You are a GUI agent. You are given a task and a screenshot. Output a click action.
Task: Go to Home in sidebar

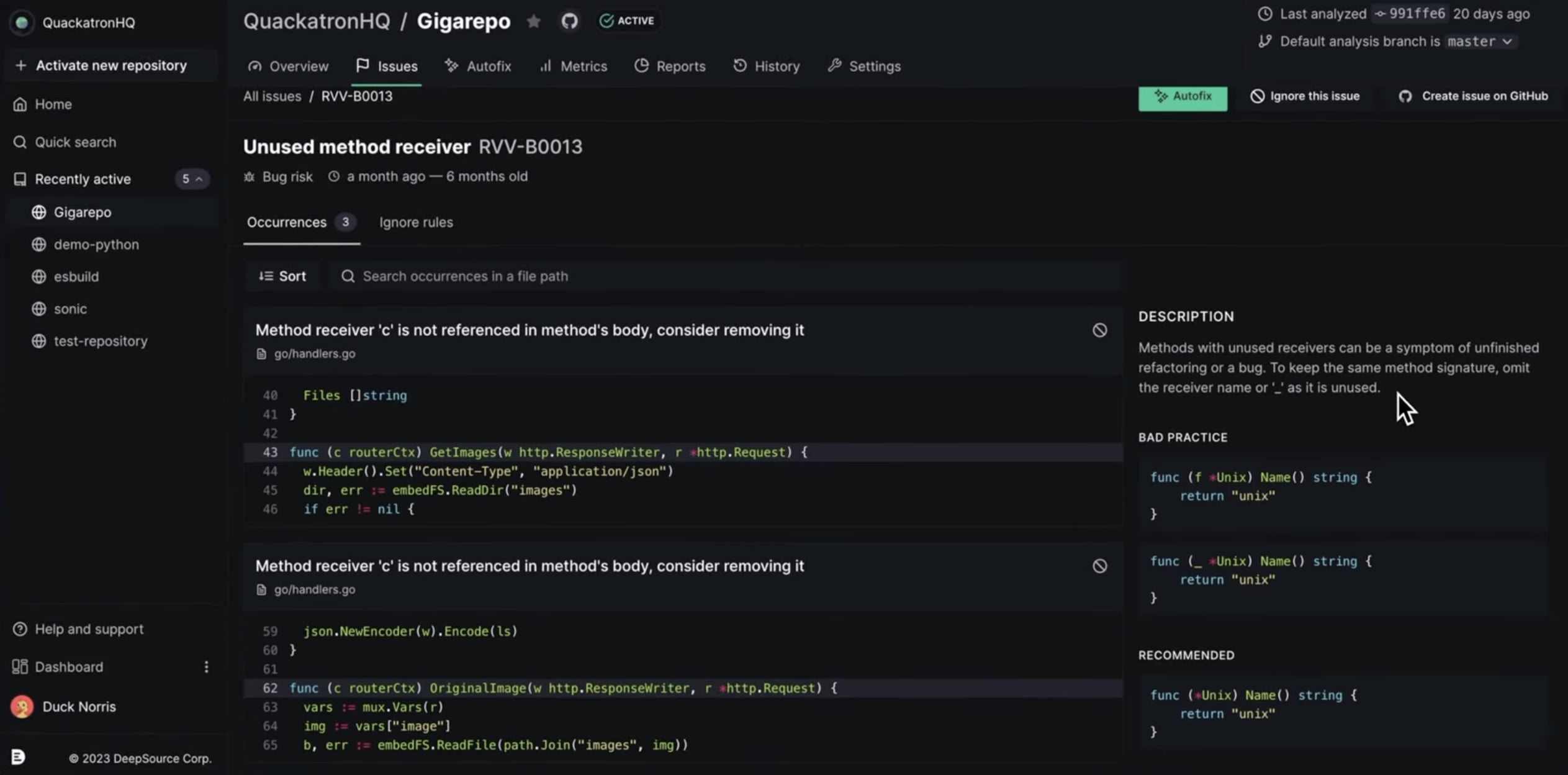(53, 104)
